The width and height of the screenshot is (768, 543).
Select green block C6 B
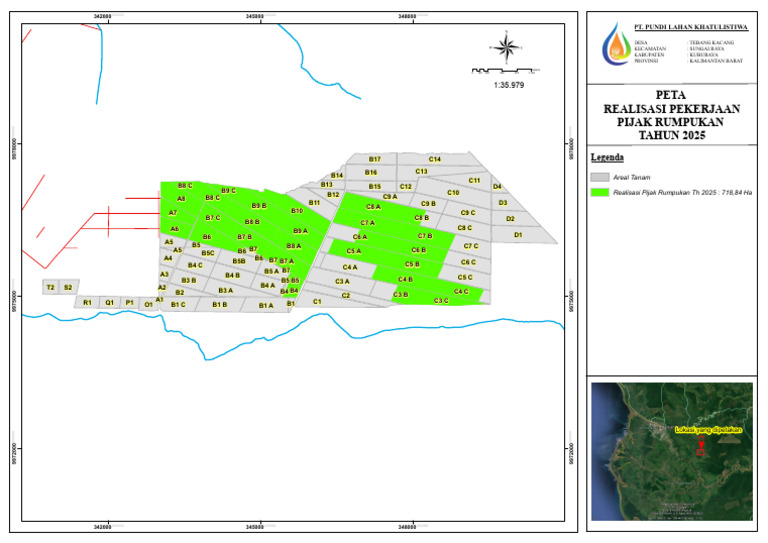[418, 250]
